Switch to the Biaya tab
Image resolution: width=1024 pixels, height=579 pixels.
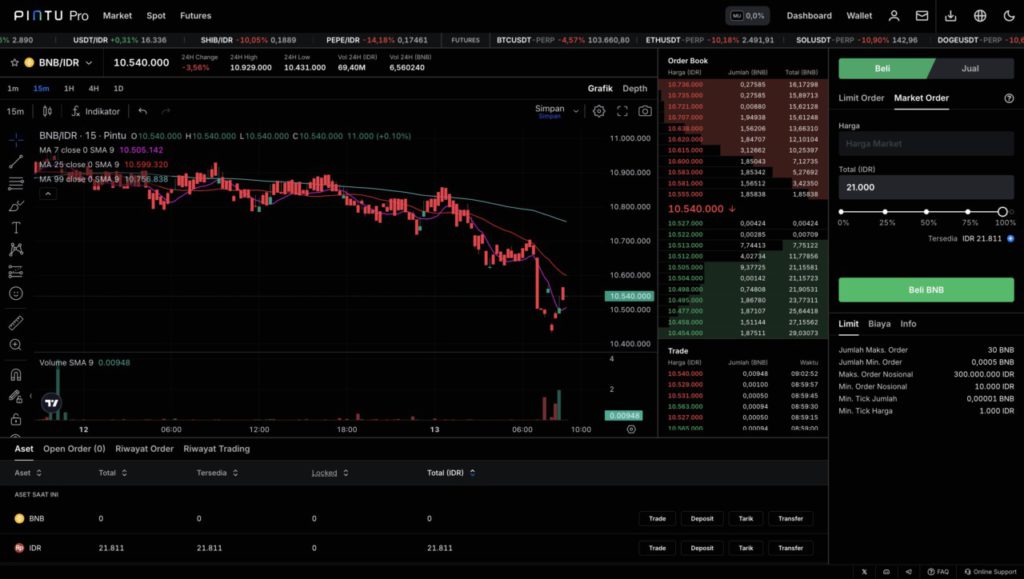[879, 324]
